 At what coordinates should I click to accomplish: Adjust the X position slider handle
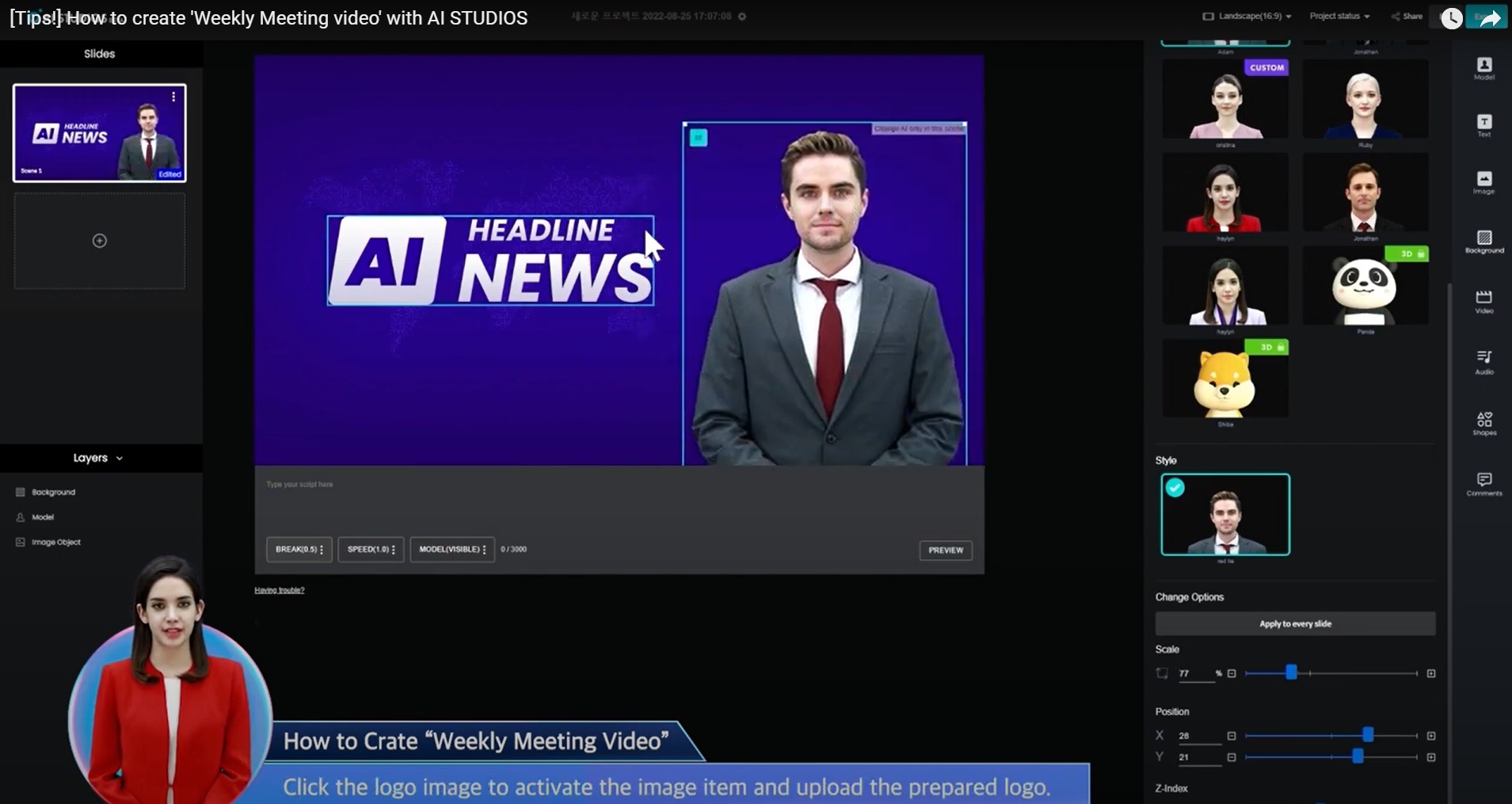coord(1368,735)
